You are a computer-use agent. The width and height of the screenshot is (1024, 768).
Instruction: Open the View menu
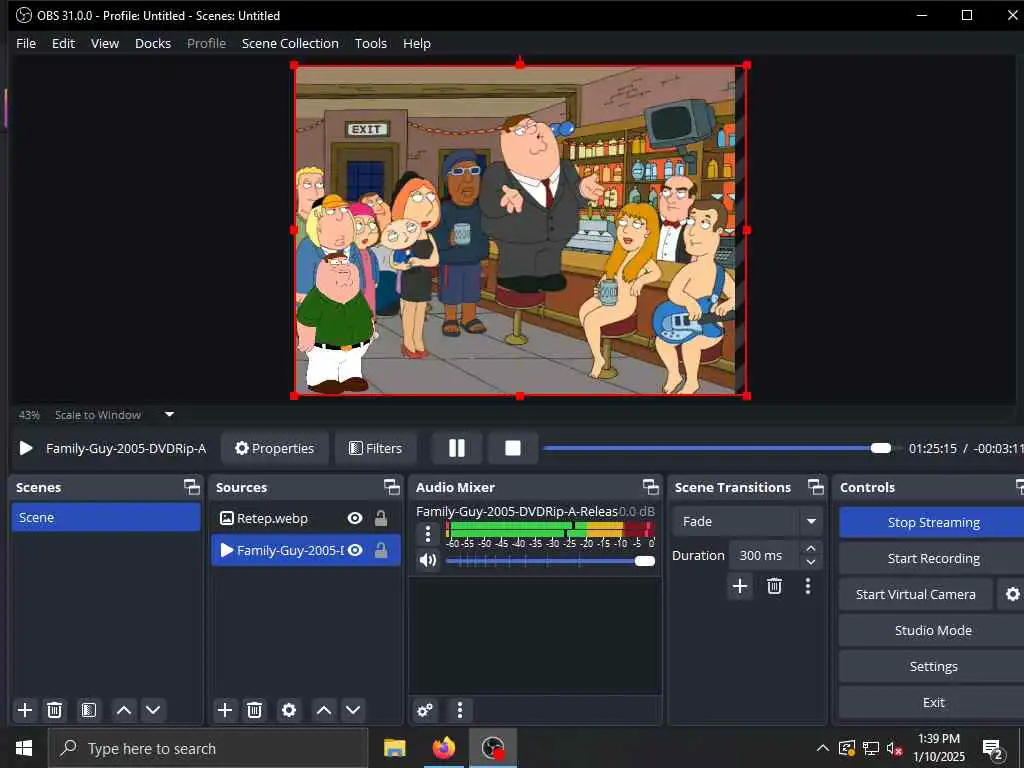click(x=104, y=43)
